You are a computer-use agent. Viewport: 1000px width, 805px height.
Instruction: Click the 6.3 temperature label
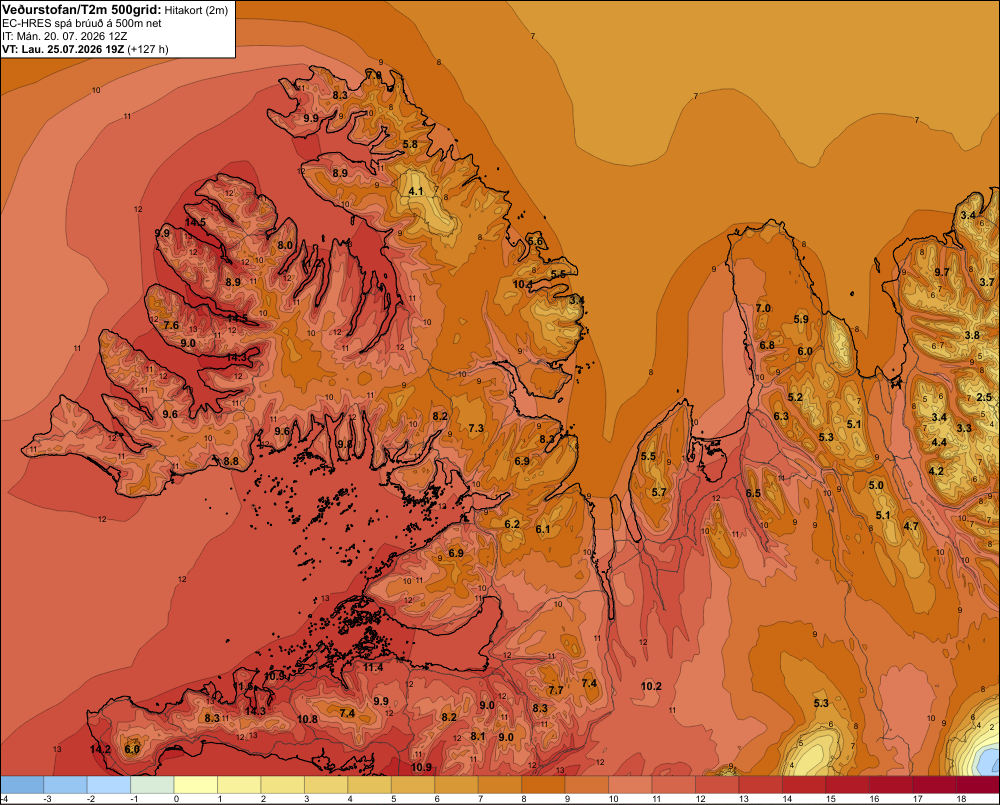tap(781, 416)
